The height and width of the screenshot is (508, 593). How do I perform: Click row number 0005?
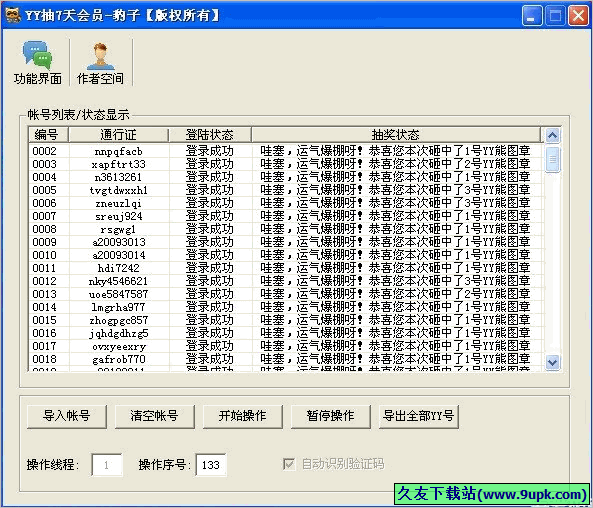[x=45, y=190]
